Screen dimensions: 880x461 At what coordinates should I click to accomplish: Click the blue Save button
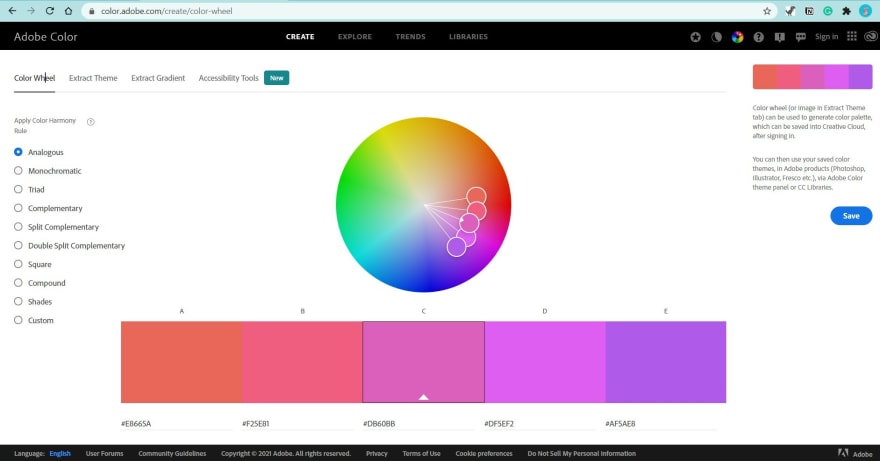pyautogui.click(x=851, y=216)
